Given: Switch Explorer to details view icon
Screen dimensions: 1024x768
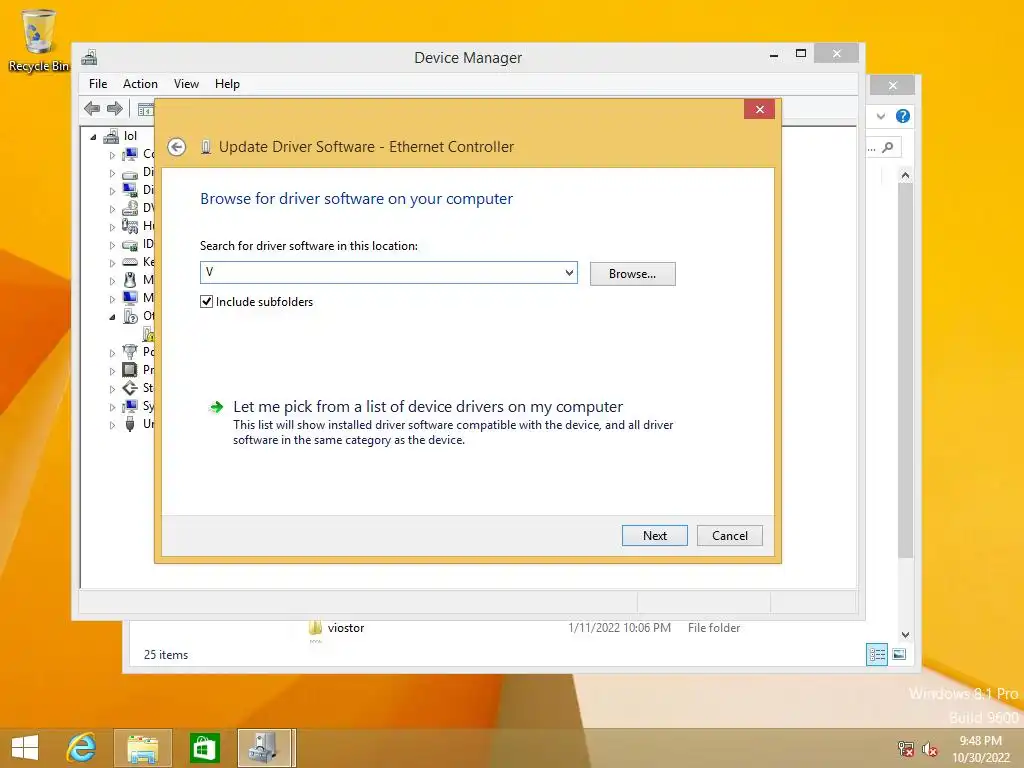Looking at the screenshot, I should [x=877, y=654].
